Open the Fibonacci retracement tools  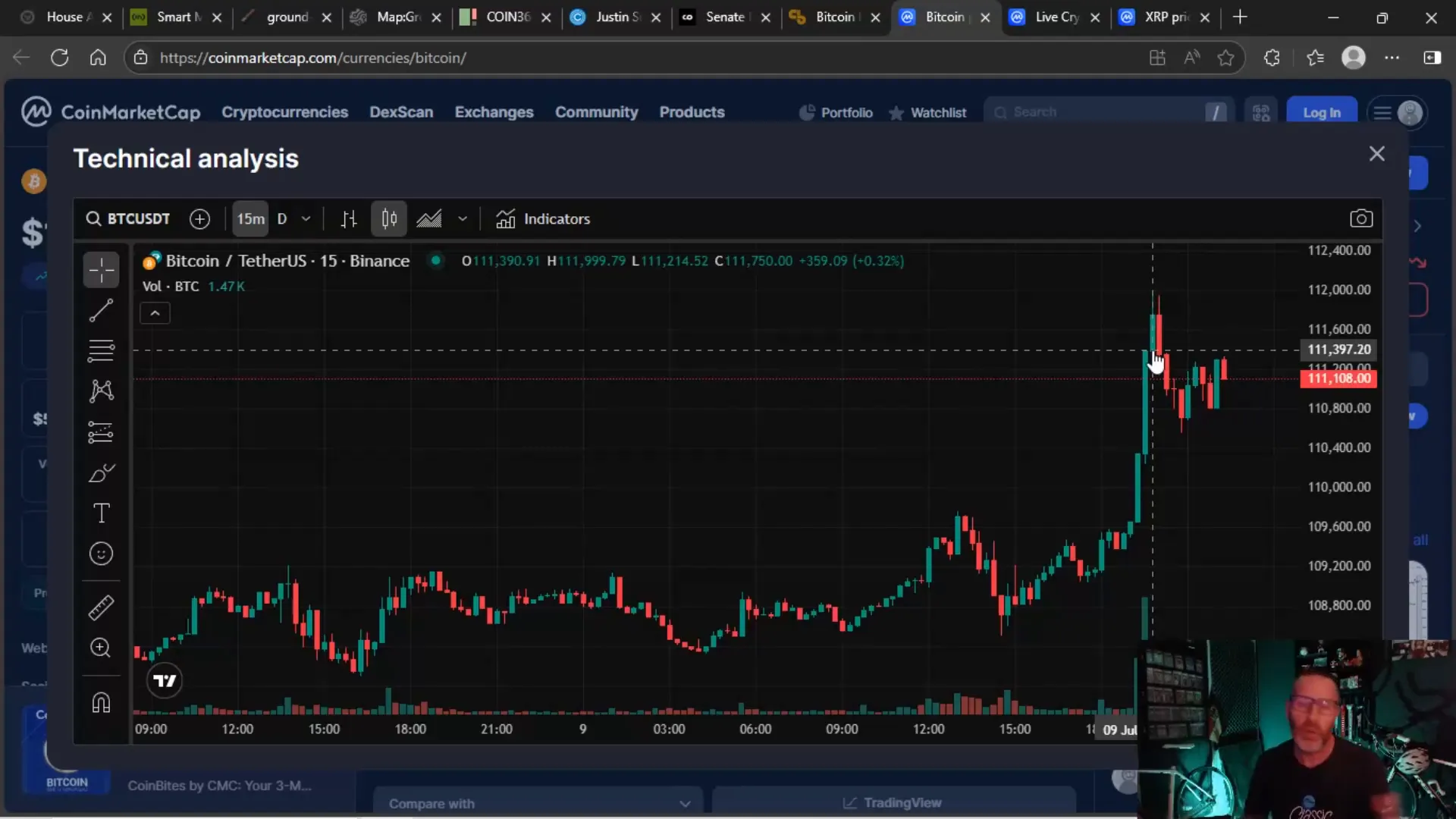coord(101,350)
